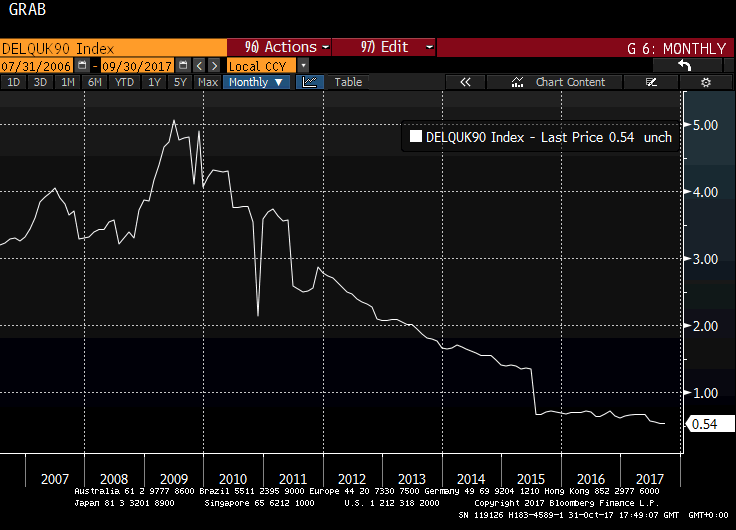The image size is (736, 530).
Task: Open Chart Content panel
Action: click(x=560, y=82)
